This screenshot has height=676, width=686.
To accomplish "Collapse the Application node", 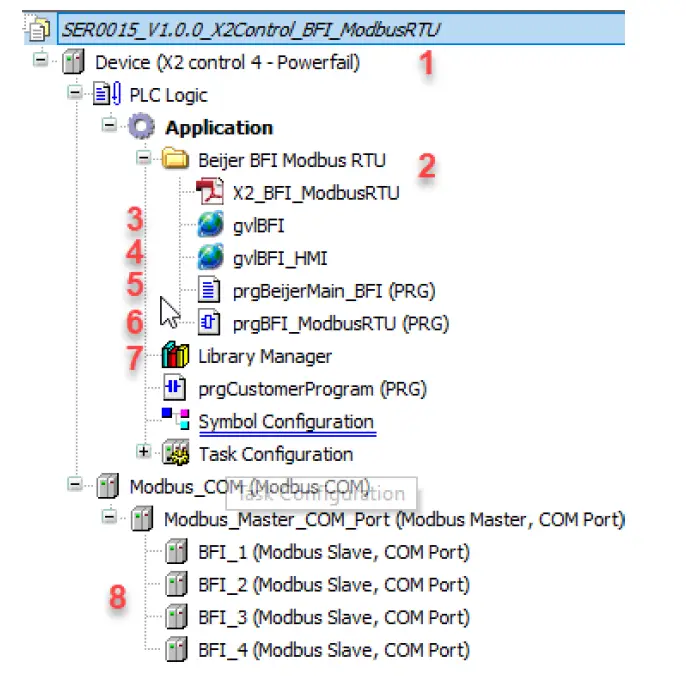I will click(109, 125).
